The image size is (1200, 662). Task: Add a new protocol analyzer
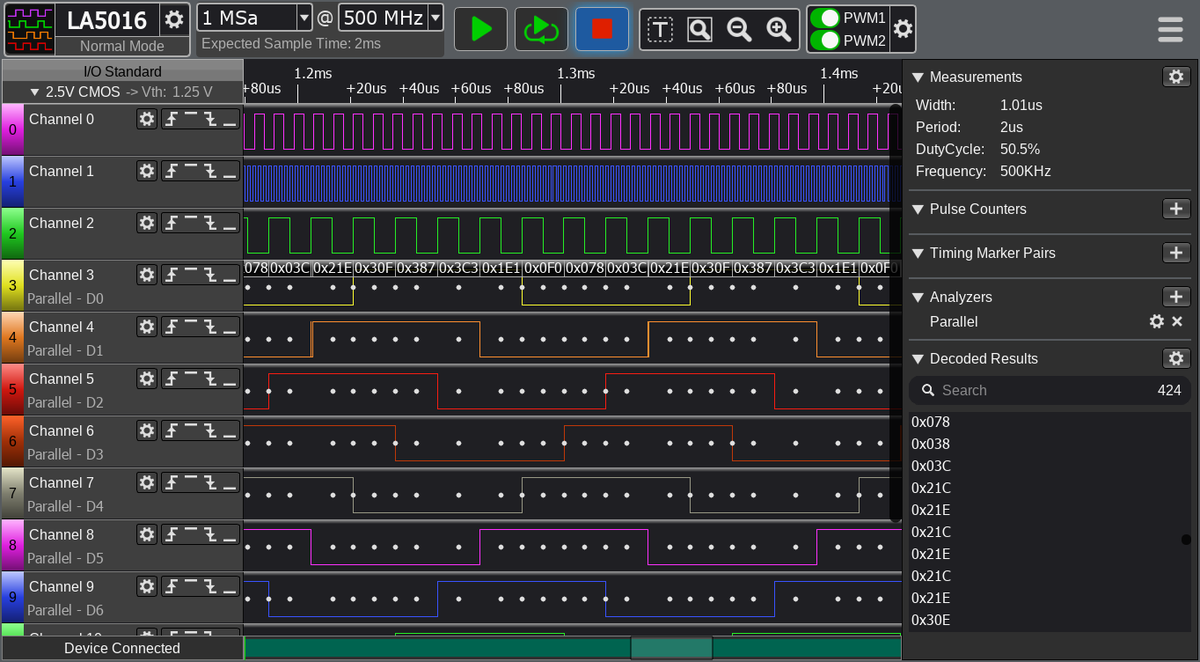1176,297
